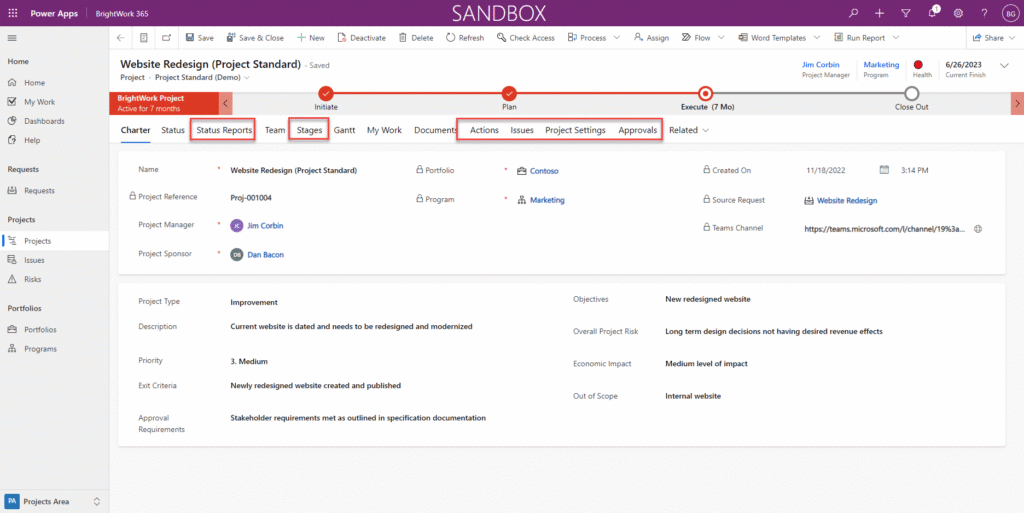This screenshot has width=1024, height=513.
Task: Open the settings gear icon
Action: 958,13
